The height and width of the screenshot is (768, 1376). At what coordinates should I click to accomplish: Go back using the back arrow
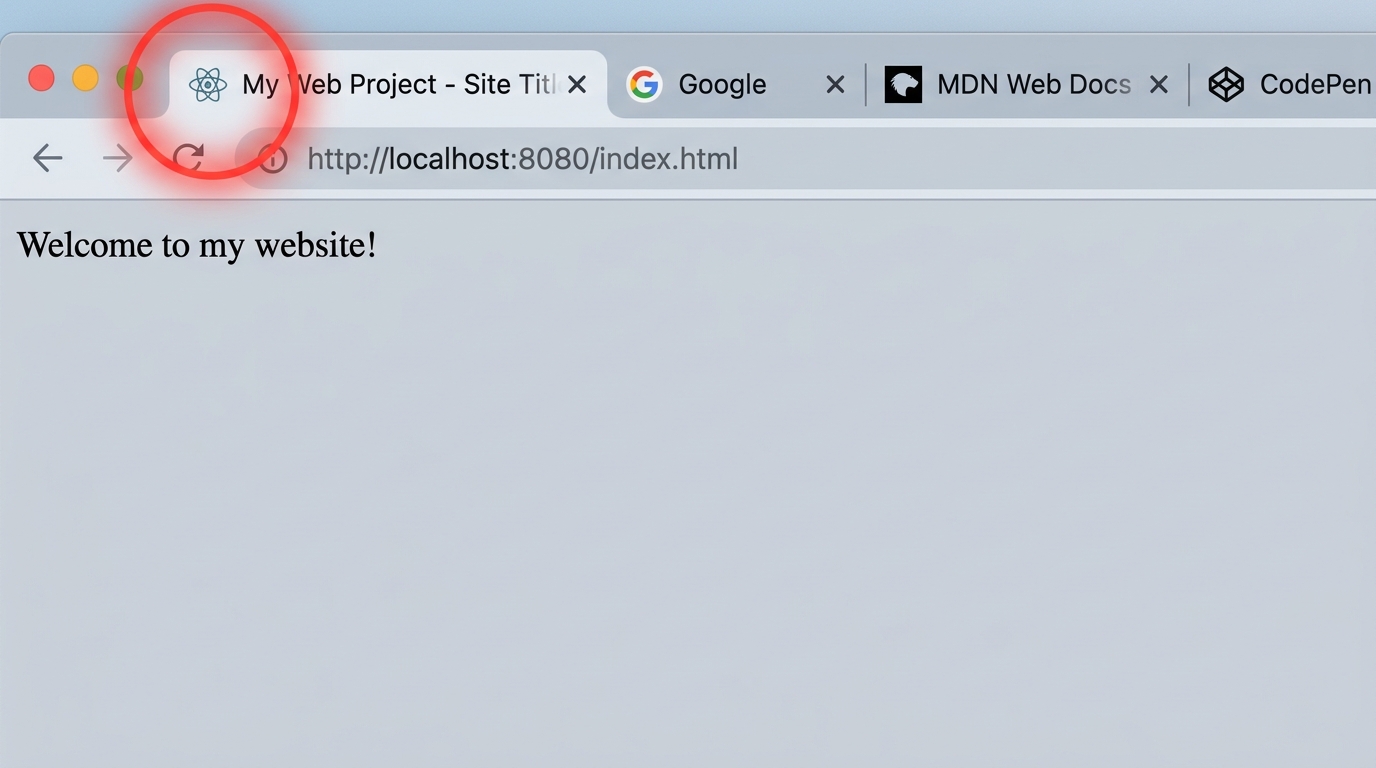pos(47,158)
